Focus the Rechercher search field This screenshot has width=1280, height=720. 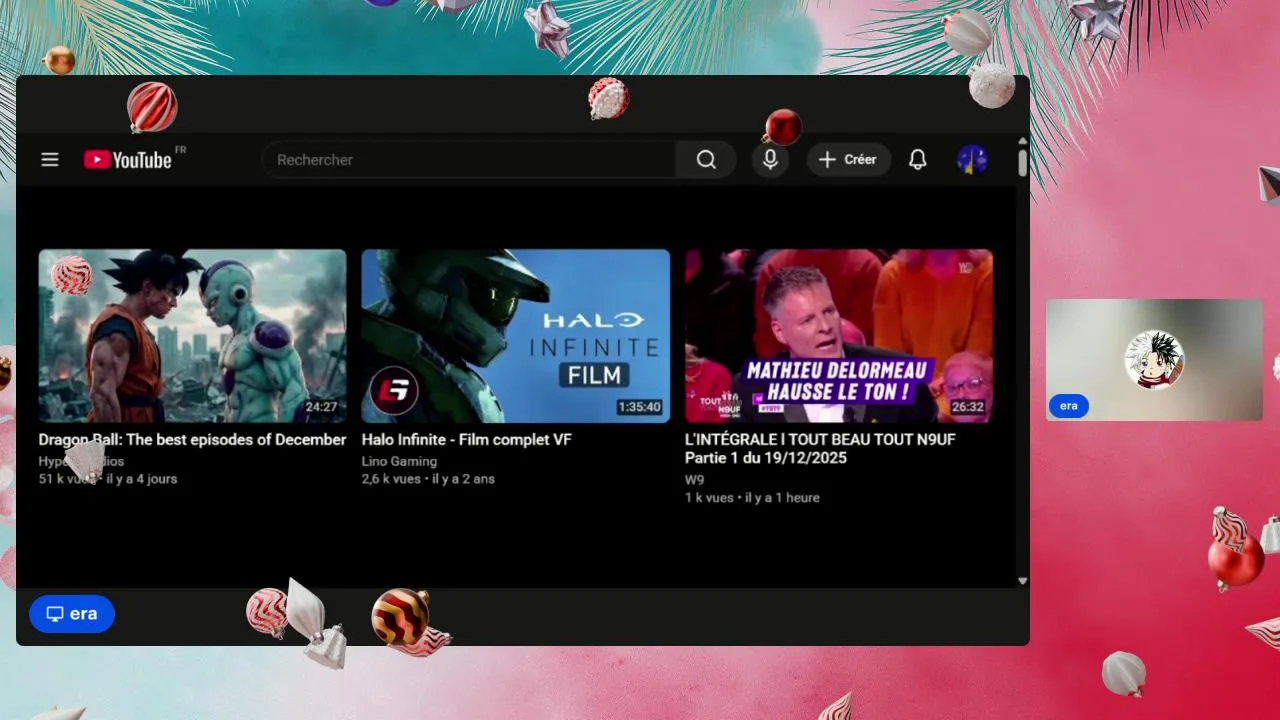(469, 160)
